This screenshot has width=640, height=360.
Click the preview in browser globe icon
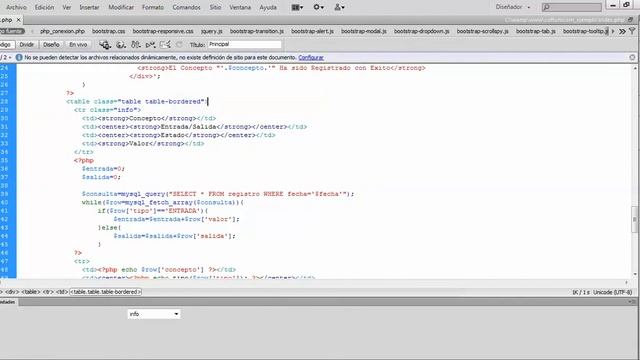120,44
